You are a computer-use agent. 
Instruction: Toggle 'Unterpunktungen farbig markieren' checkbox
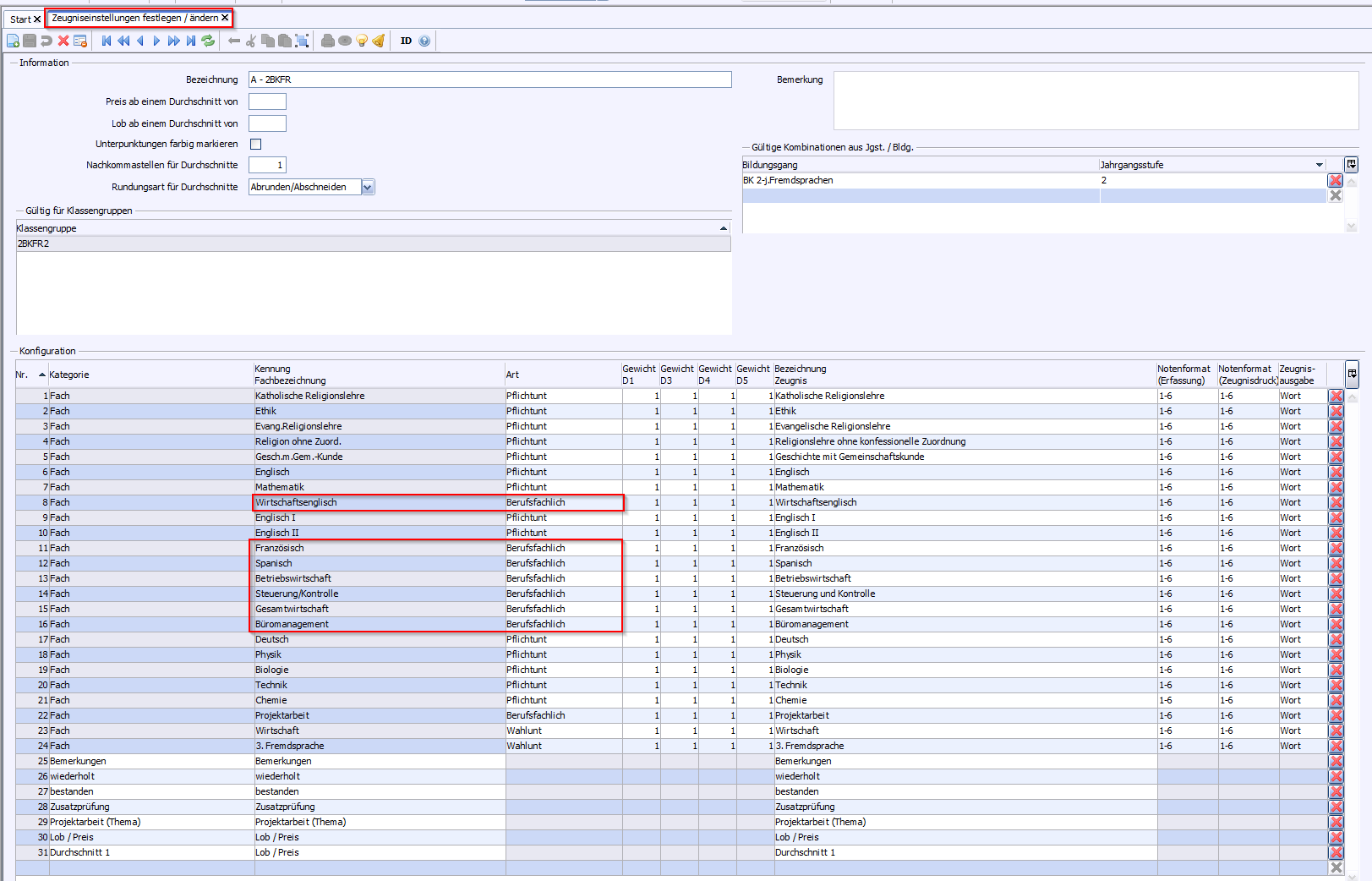point(256,145)
